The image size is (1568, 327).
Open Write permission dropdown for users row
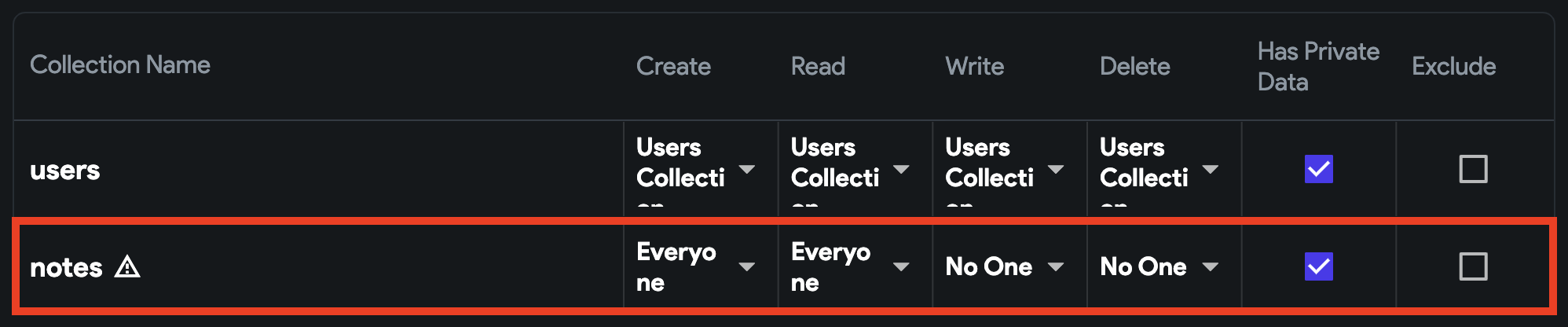pos(1005,169)
